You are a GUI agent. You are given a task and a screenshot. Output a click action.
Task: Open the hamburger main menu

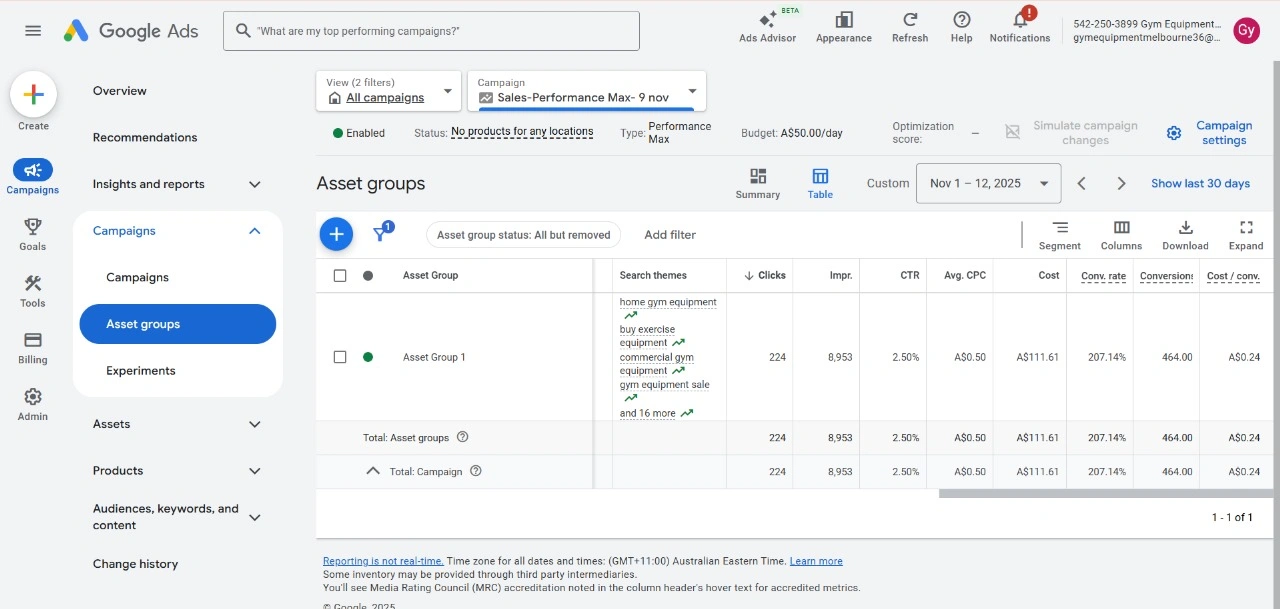[x=33, y=31]
